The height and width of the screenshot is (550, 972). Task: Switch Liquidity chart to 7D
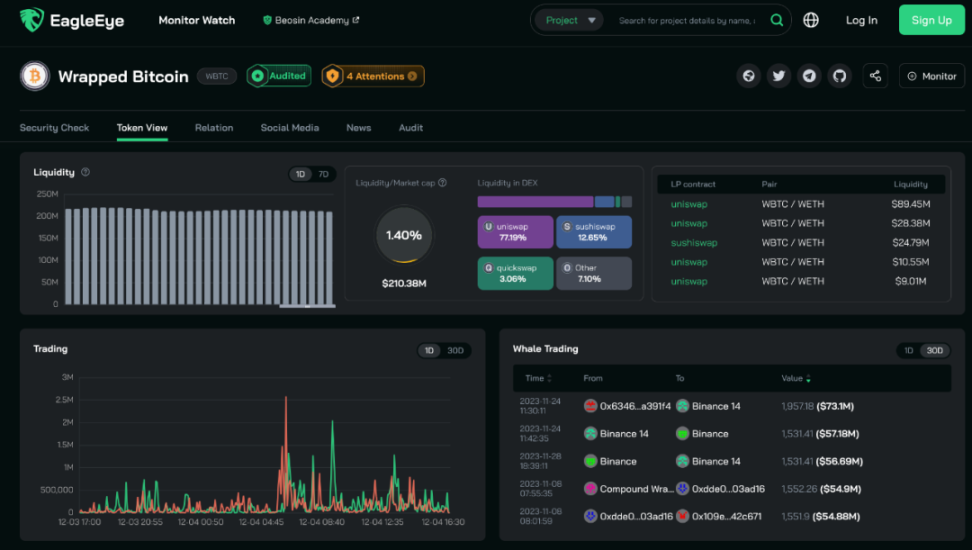tap(323, 174)
